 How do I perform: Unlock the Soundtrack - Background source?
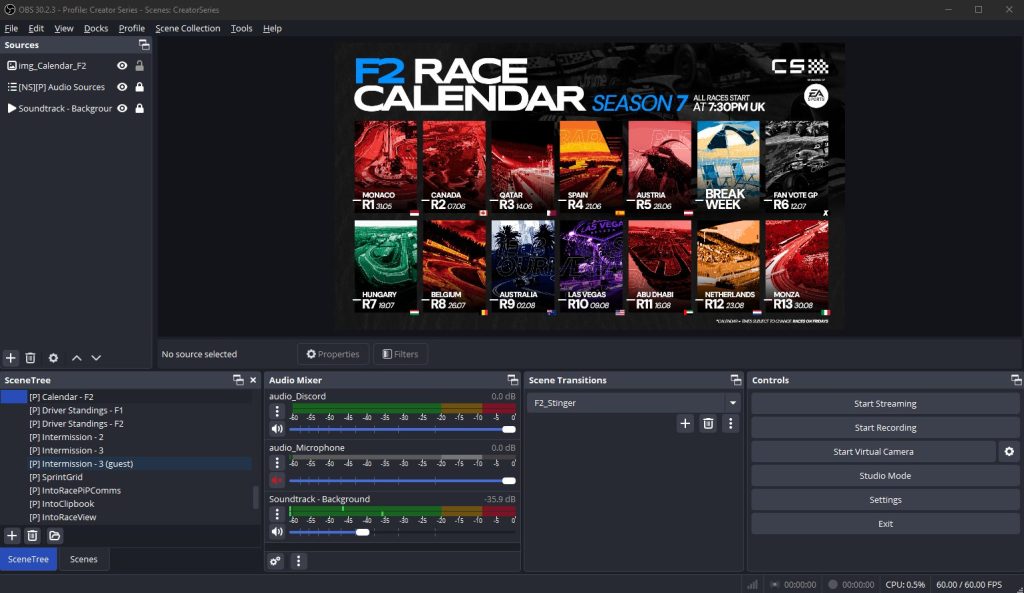click(139, 108)
